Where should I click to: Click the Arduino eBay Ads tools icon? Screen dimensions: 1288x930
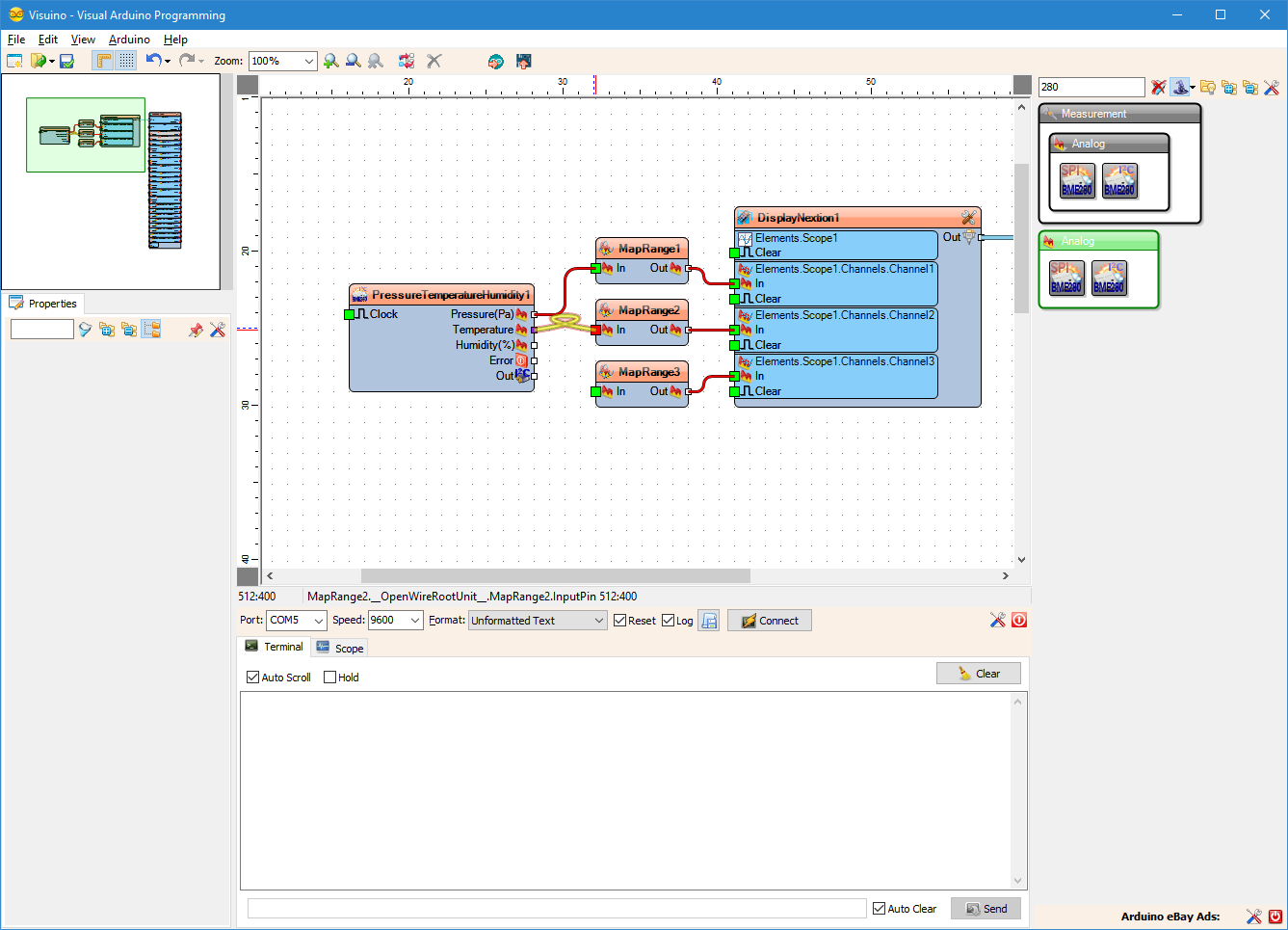point(1253,917)
